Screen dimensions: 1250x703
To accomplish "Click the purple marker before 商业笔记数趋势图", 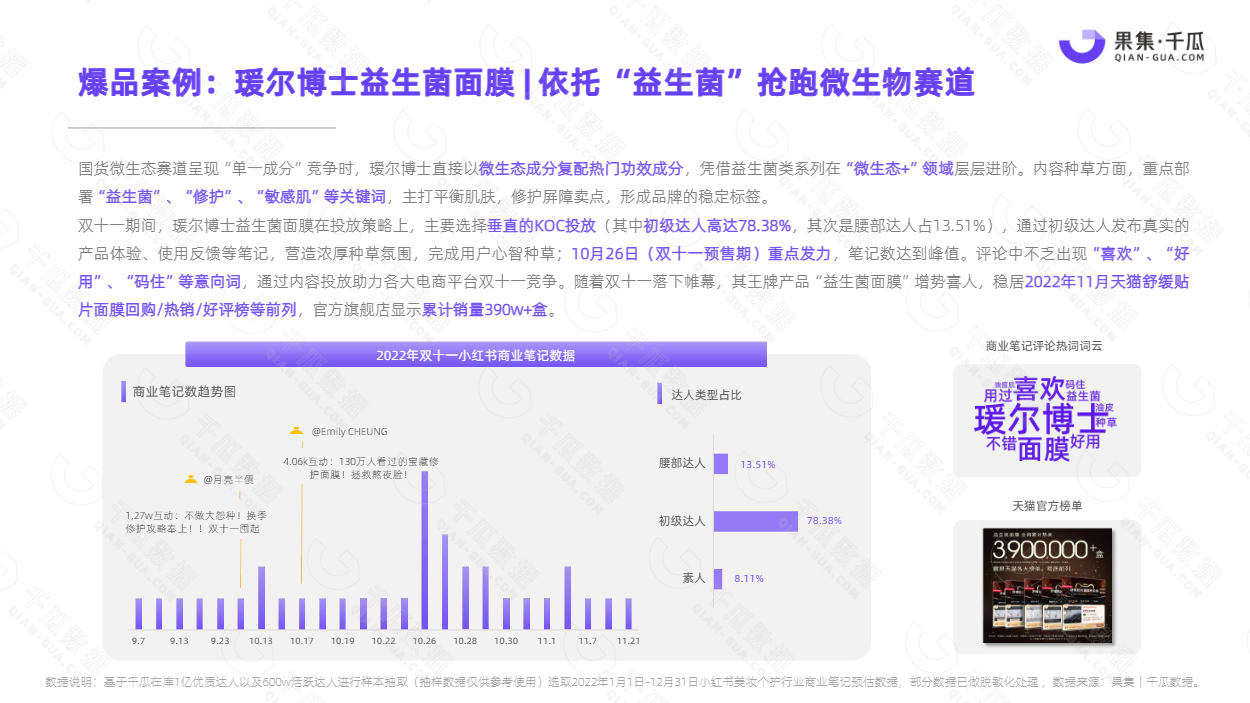I will pyautogui.click(x=122, y=392).
